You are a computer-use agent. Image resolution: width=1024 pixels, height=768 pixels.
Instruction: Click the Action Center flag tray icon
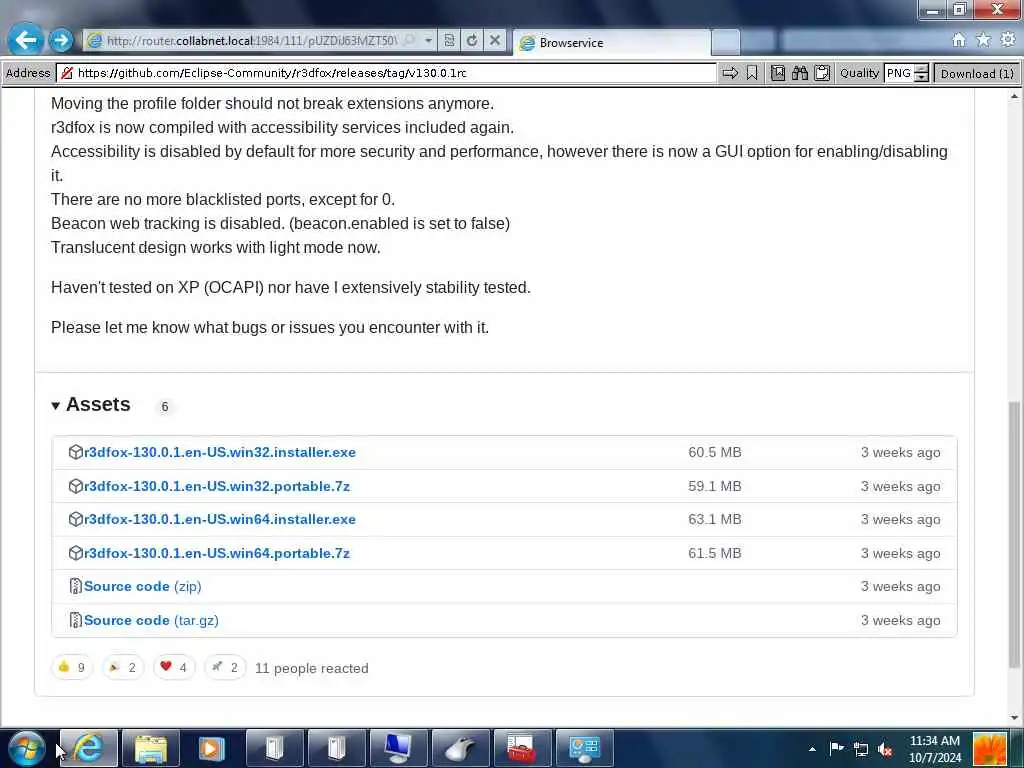click(x=837, y=748)
